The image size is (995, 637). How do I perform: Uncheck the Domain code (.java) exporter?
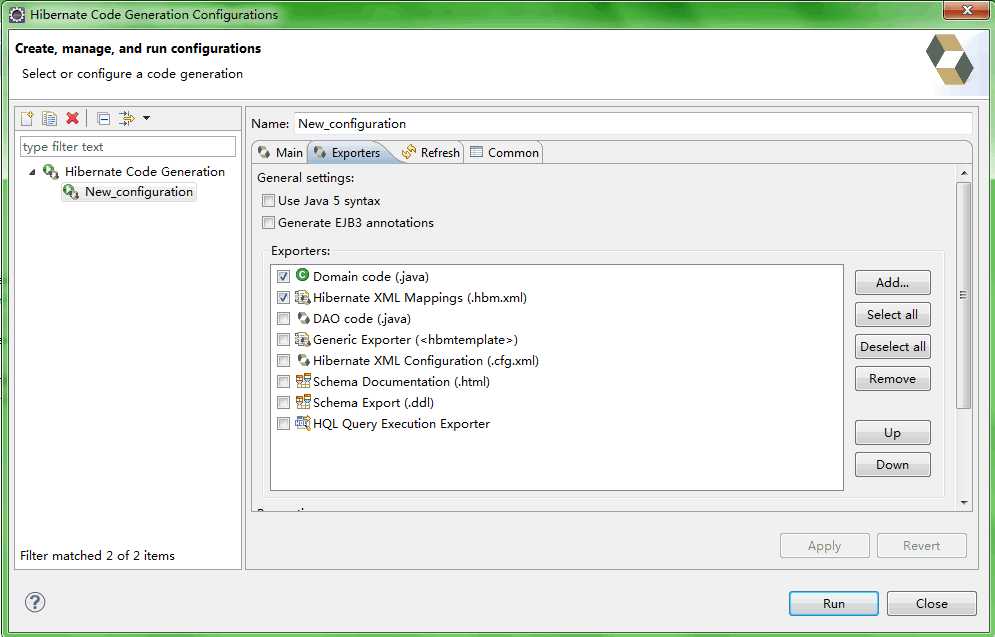click(283, 277)
